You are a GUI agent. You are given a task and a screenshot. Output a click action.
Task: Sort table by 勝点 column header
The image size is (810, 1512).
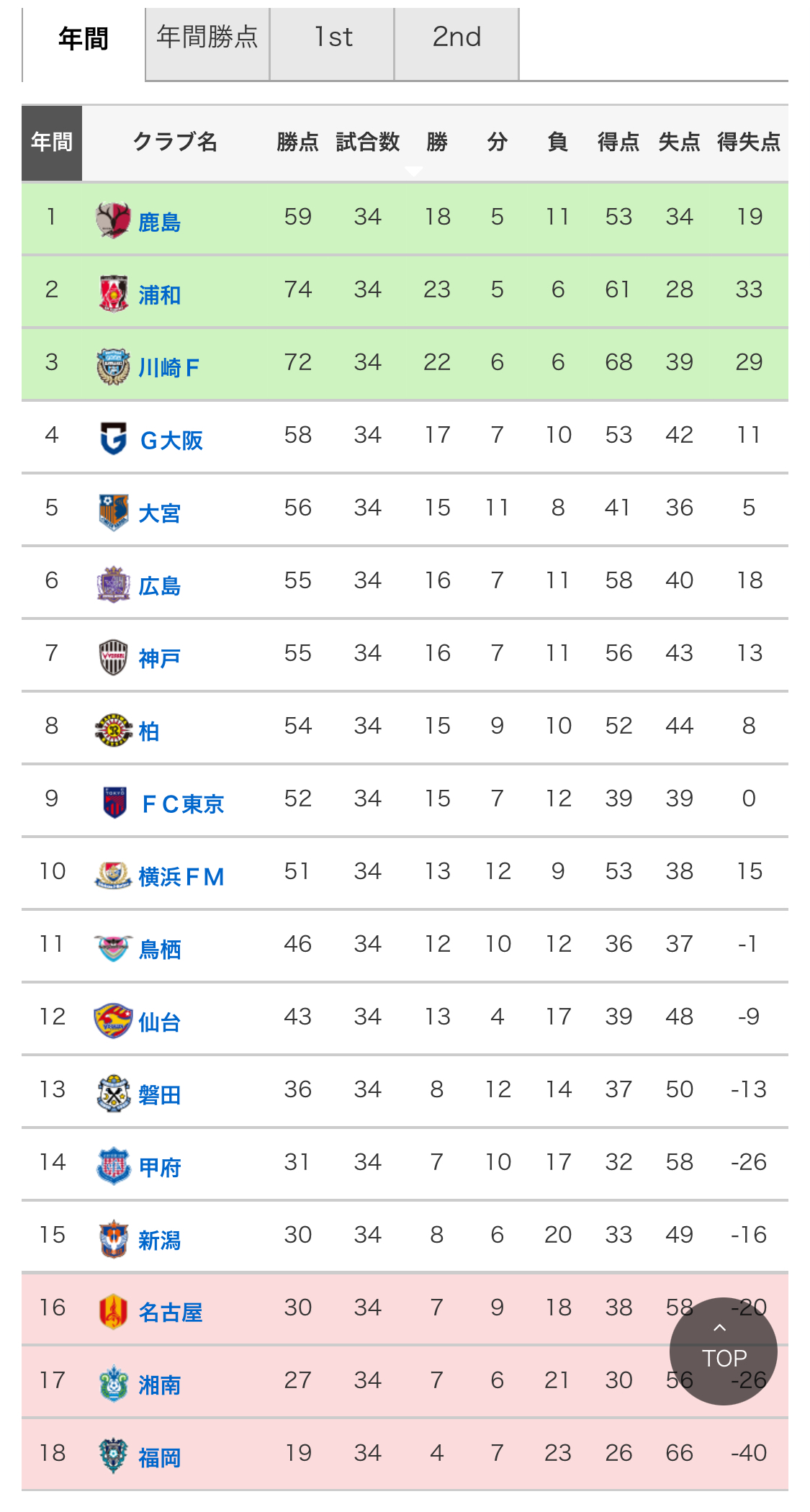point(297,142)
